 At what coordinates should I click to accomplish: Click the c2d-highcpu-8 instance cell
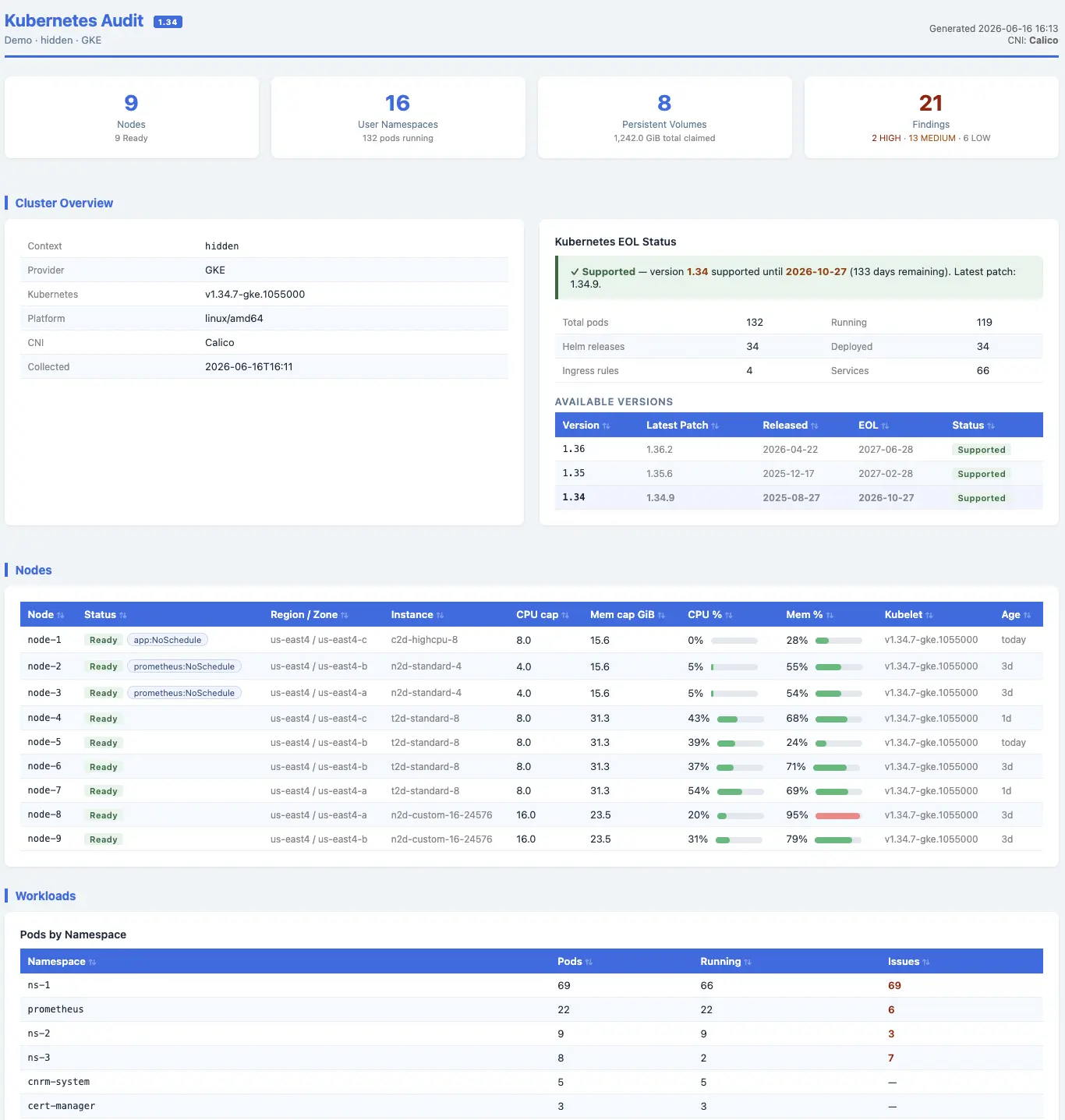424,640
